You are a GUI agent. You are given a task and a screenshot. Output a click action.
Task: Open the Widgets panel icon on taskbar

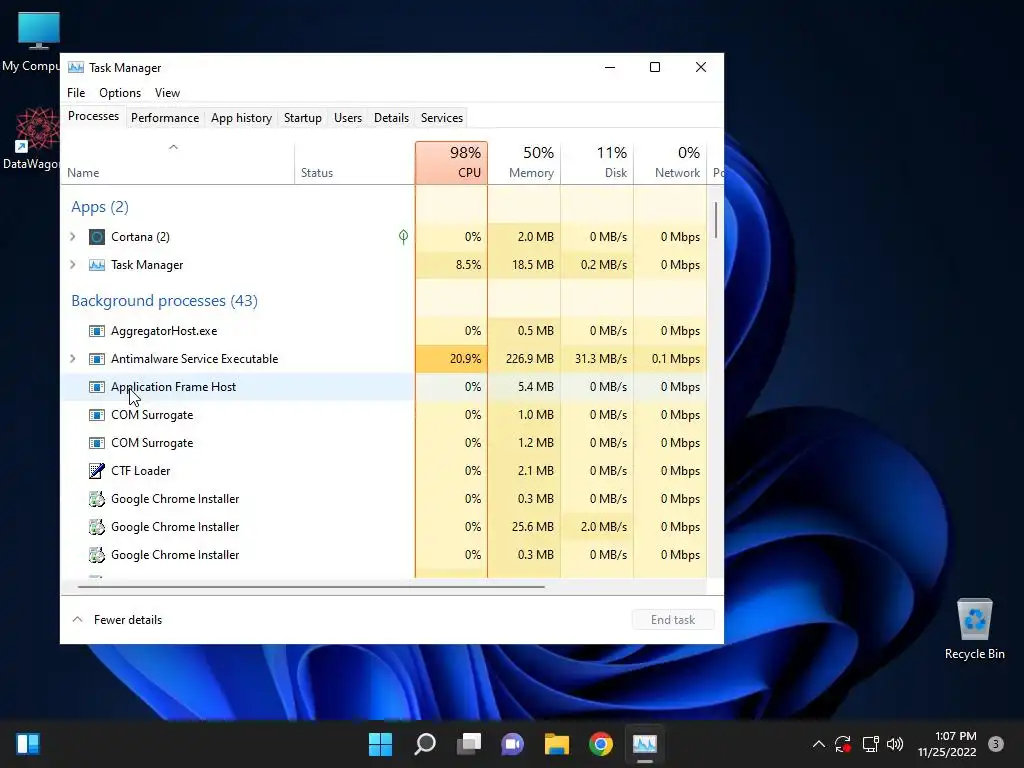pyautogui.click(x=28, y=744)
